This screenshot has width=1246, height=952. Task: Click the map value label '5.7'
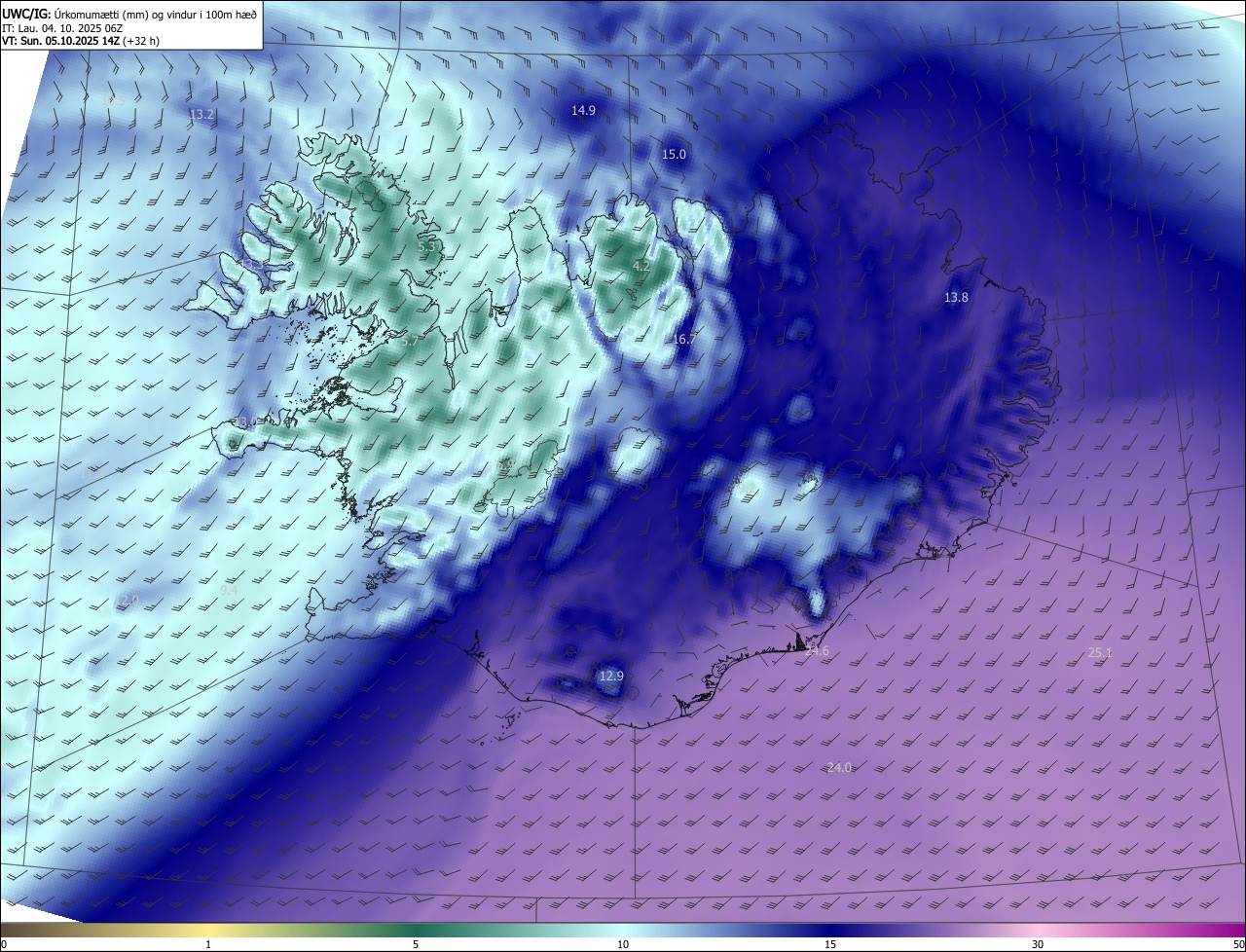pos(410,341)
